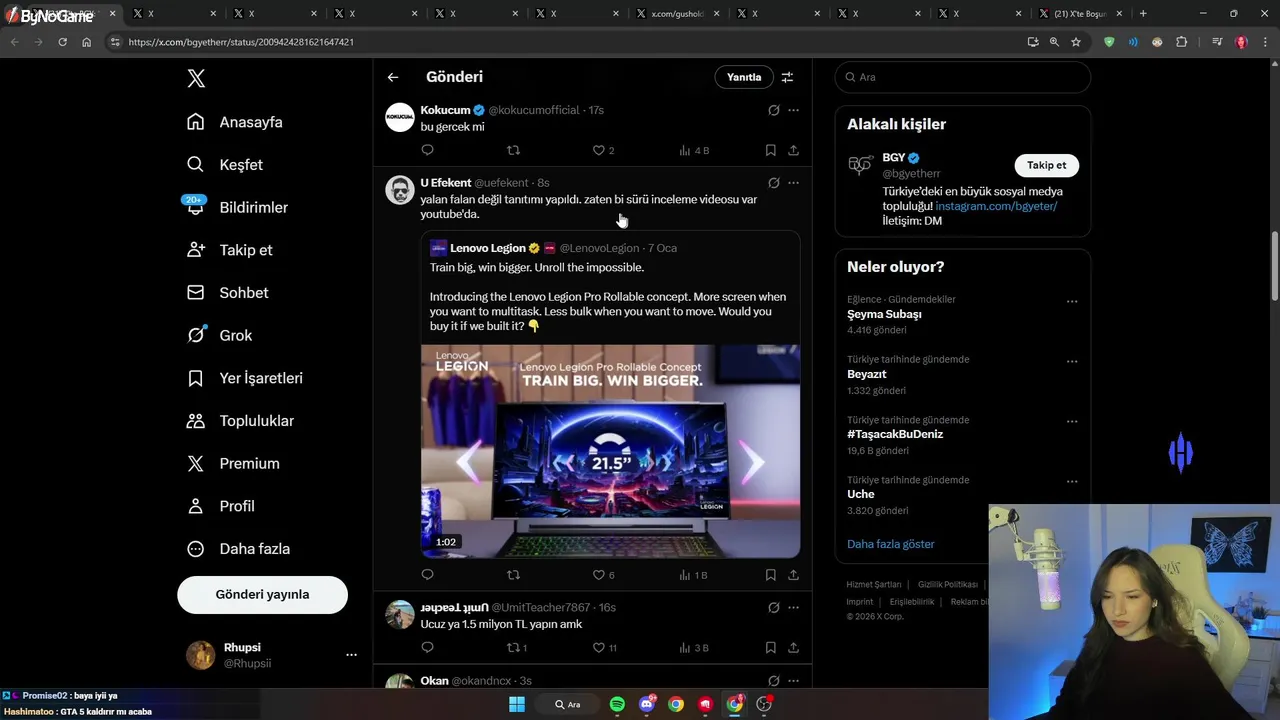Open Sohbet messages
The width and height of the screenshot is (1280, 720).
(x=228, y=293)
